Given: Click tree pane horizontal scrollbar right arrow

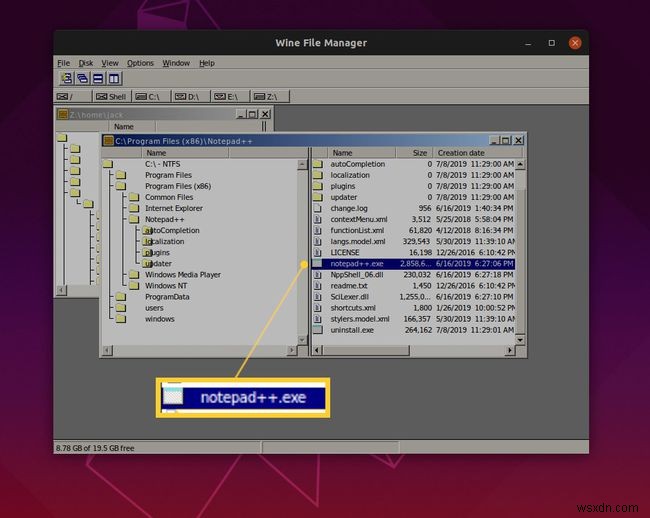Looking at the screenshot, I should tap(292, 350).
